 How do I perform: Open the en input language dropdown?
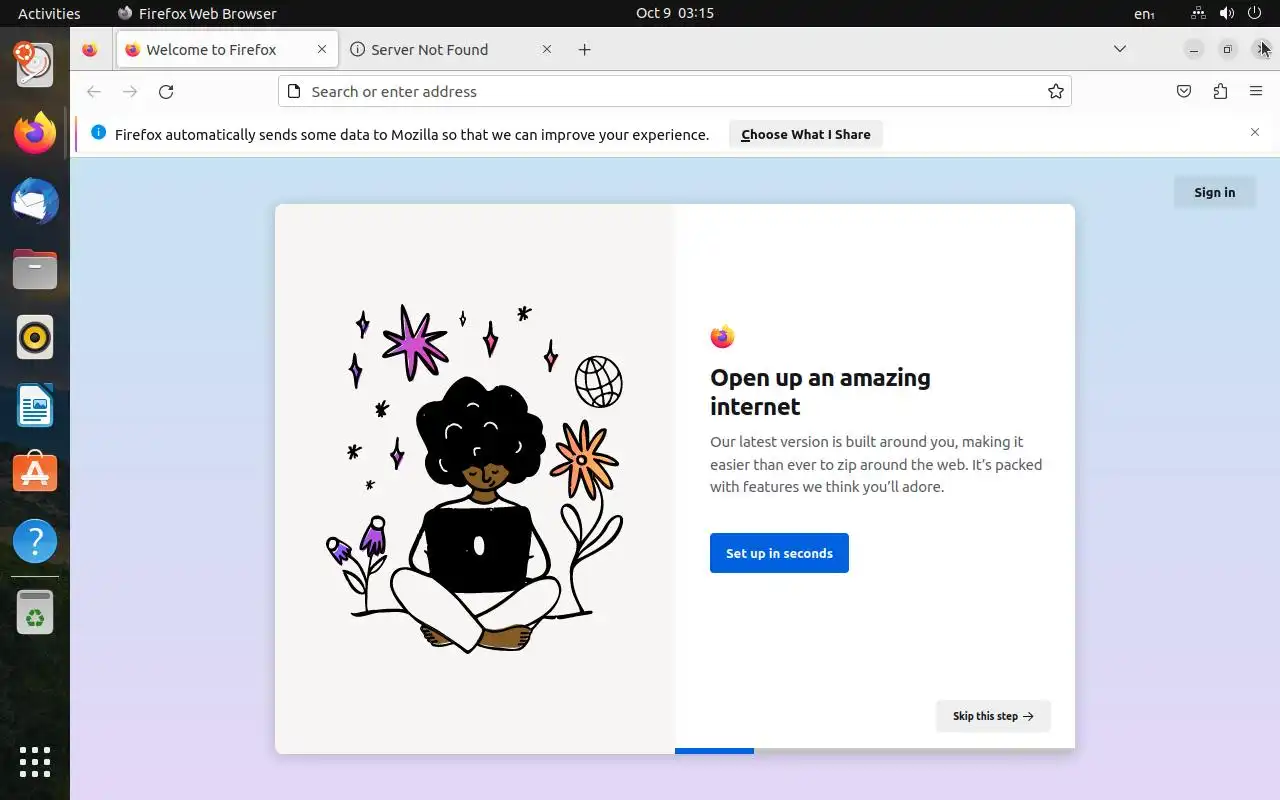[x=1144, y=14]
